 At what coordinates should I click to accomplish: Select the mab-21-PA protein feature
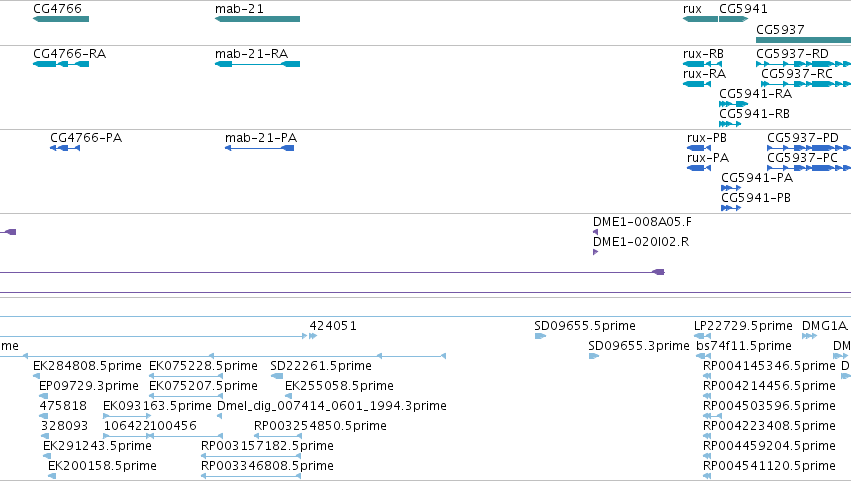259,148
